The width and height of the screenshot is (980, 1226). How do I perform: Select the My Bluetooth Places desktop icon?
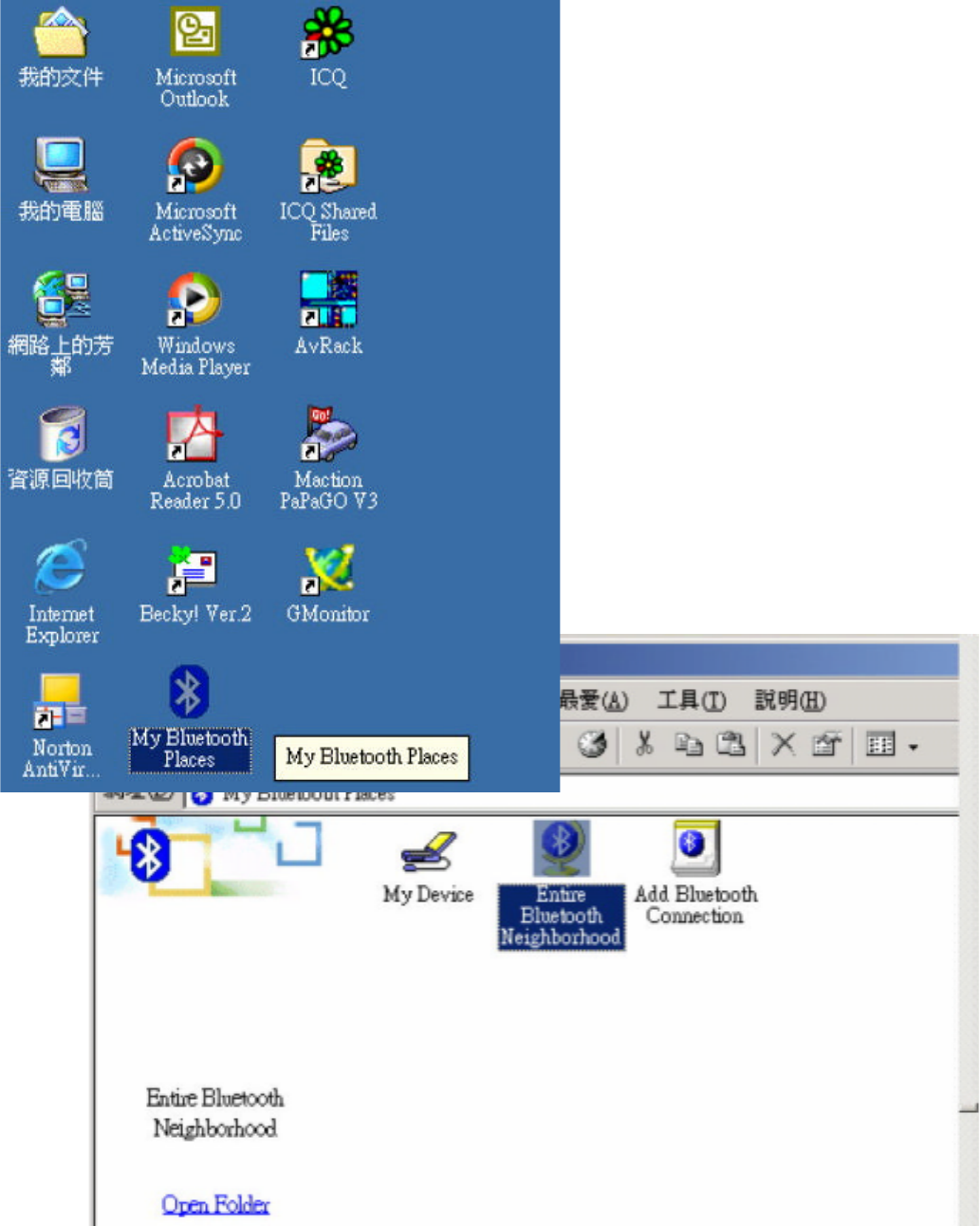tap(190, 718)
